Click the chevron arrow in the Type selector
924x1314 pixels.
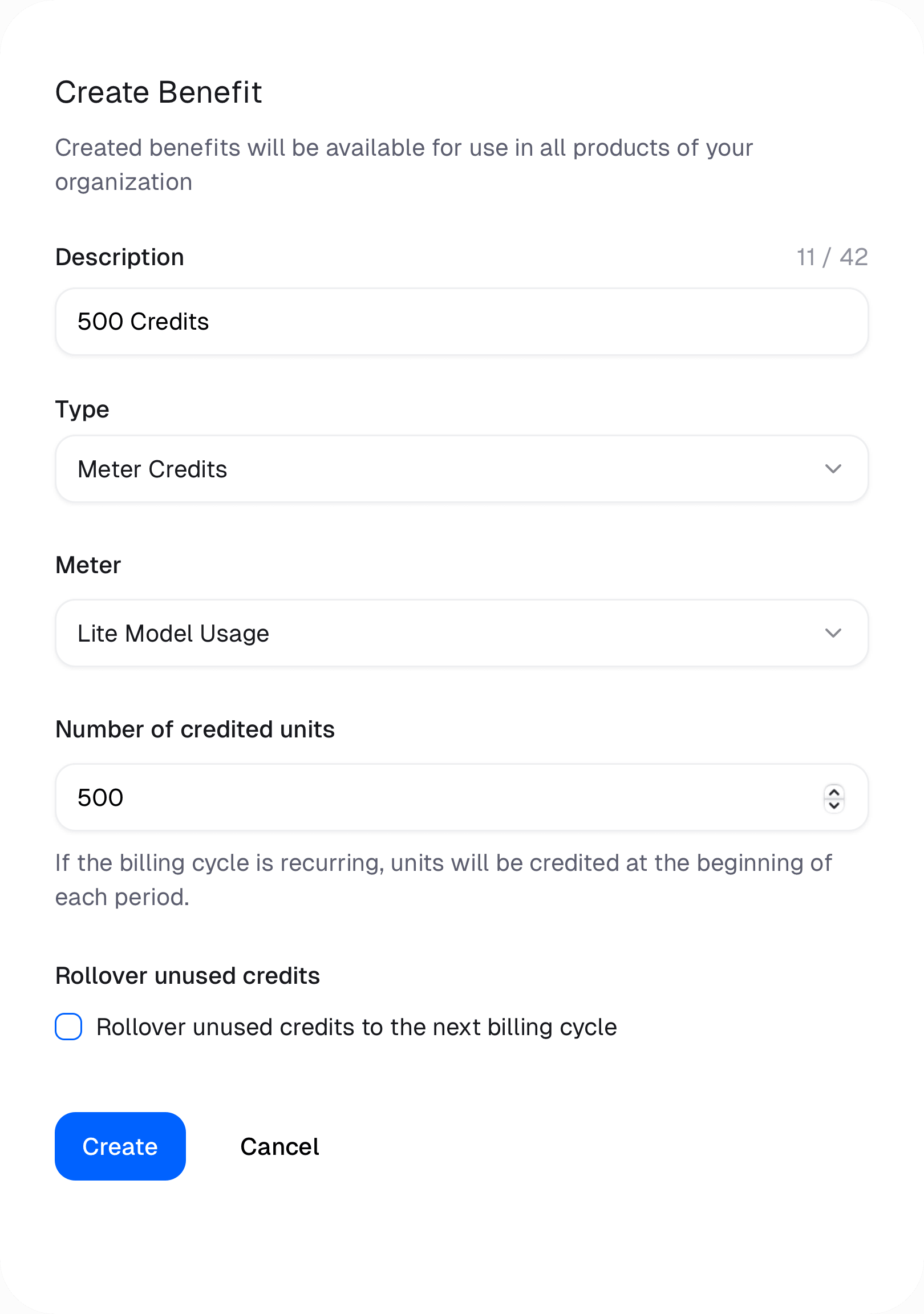833,469
